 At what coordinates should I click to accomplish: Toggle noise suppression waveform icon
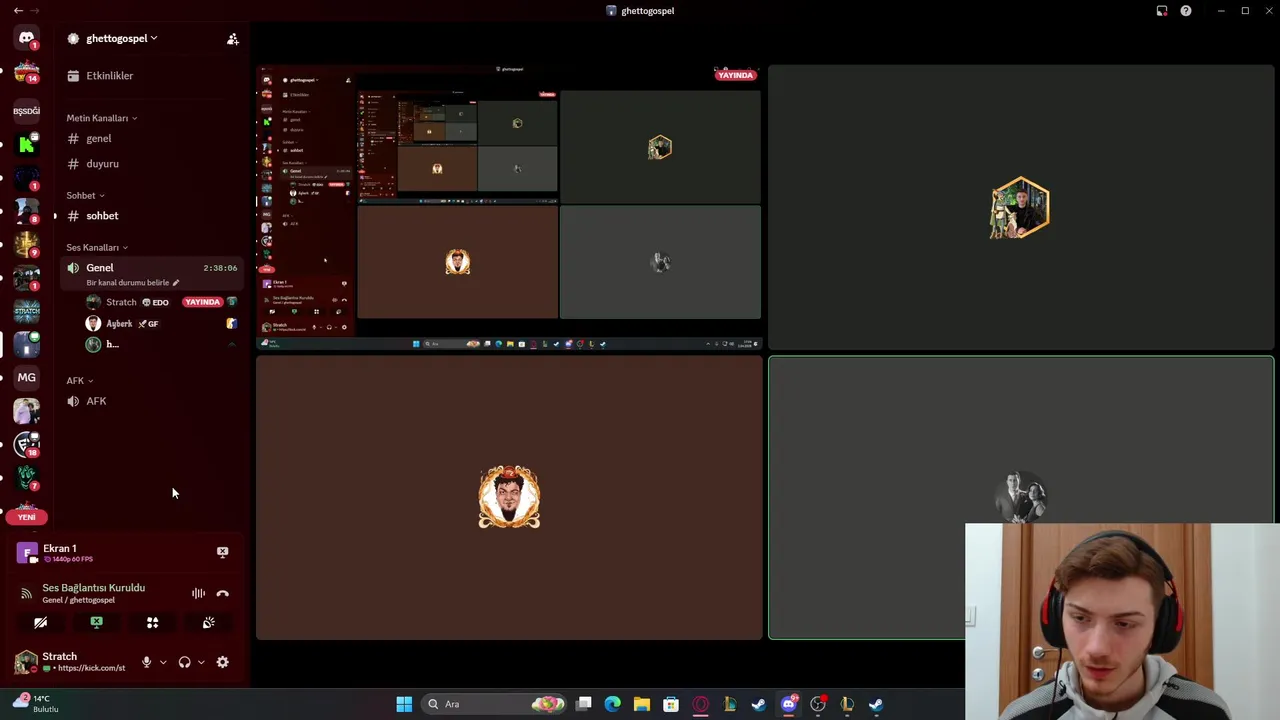click(198, 594)
